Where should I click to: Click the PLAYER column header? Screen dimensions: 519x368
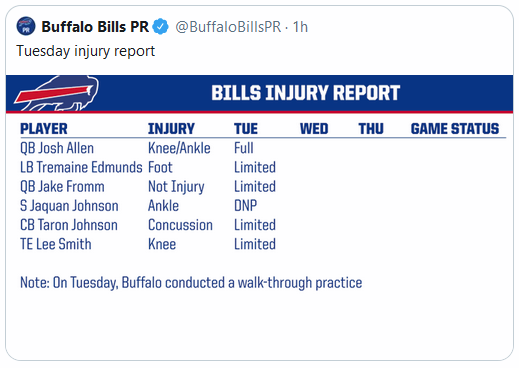click(44, 129)
